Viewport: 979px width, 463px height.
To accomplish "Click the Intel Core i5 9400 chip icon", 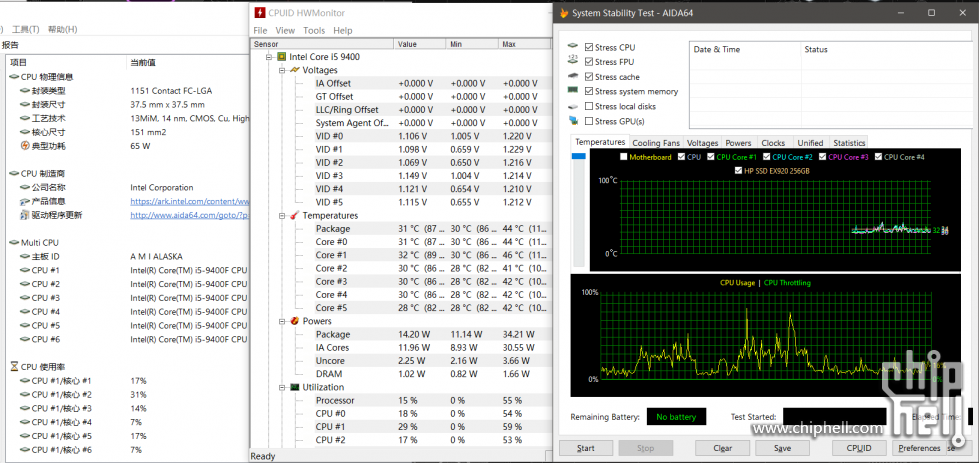I will [x=282, y=57].
